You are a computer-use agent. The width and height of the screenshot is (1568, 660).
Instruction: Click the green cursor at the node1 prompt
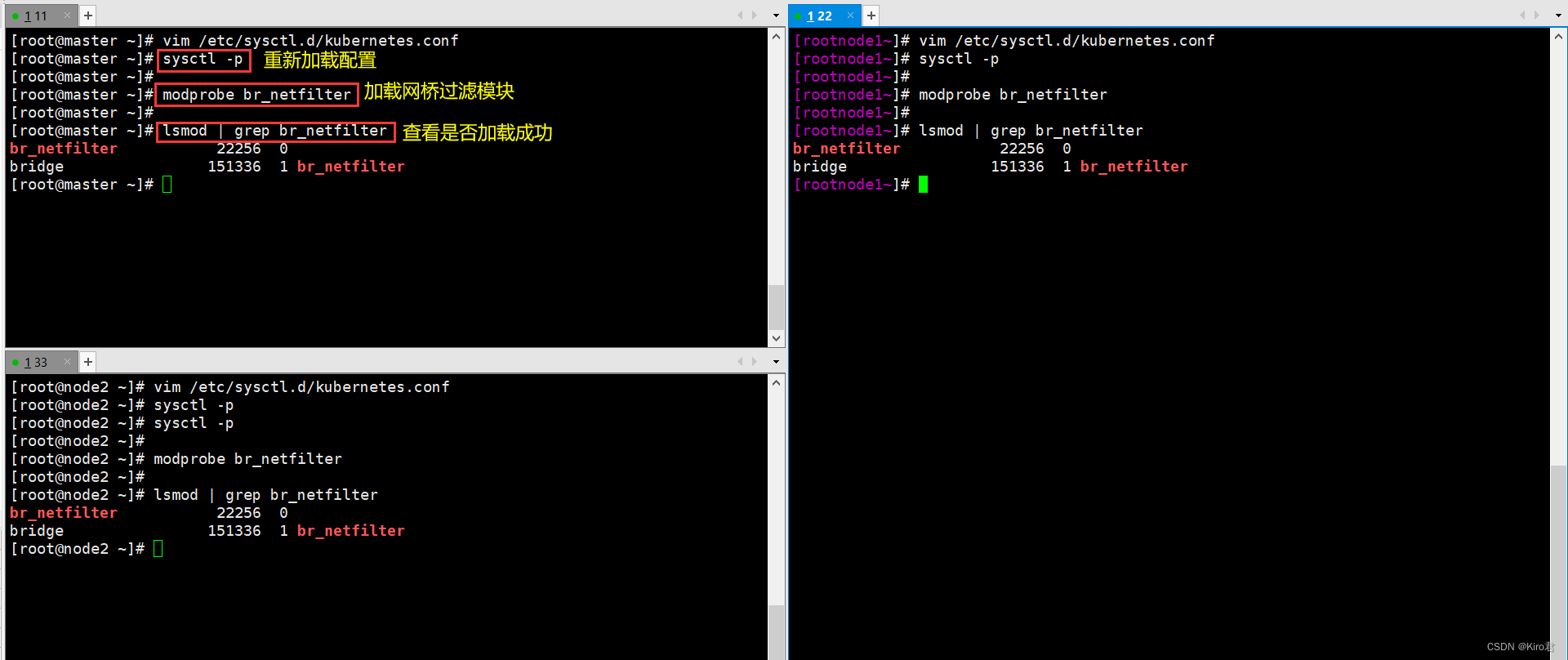(x=923, y=185)
